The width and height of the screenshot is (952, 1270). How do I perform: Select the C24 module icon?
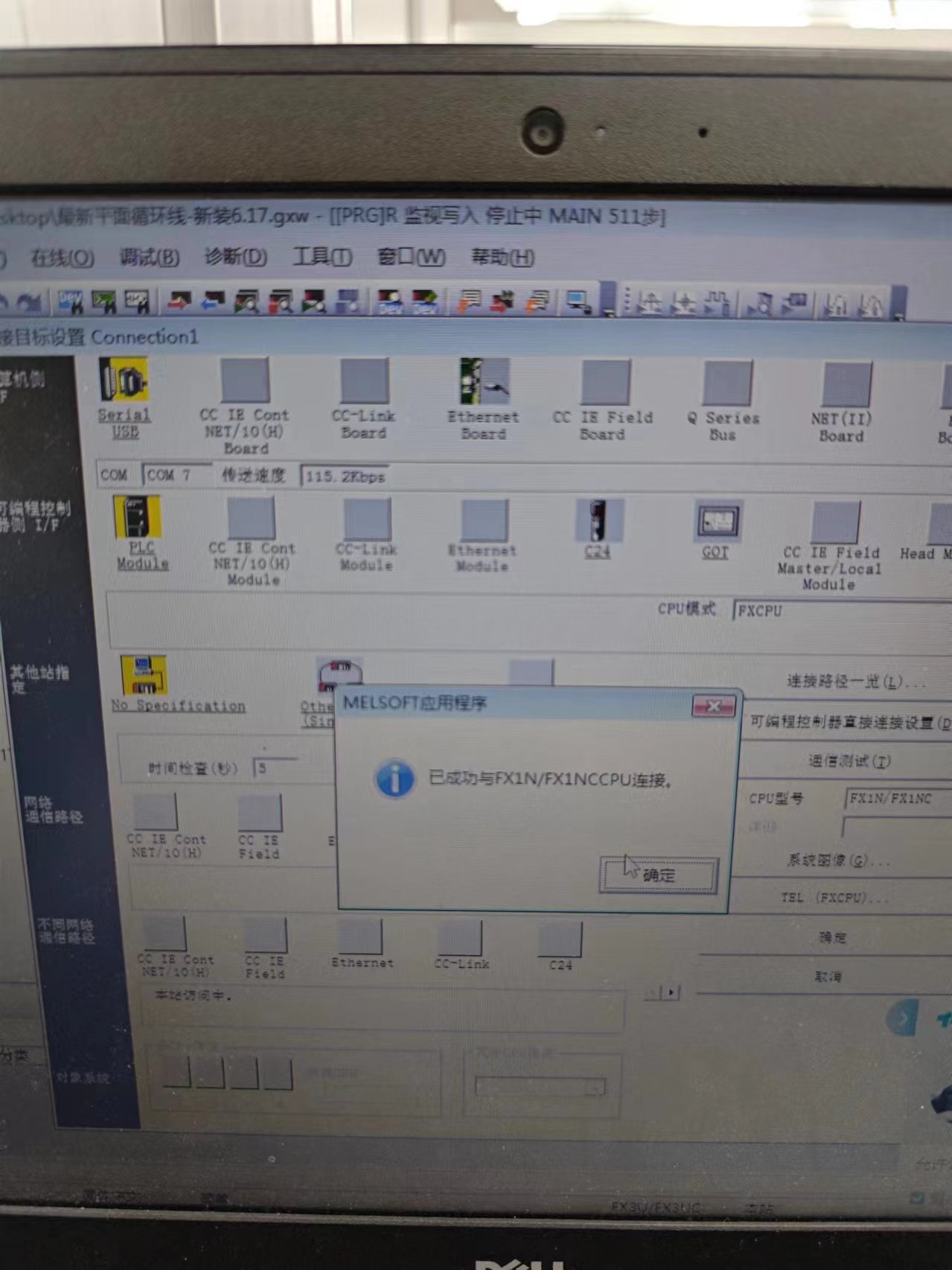tap(598, 520)
